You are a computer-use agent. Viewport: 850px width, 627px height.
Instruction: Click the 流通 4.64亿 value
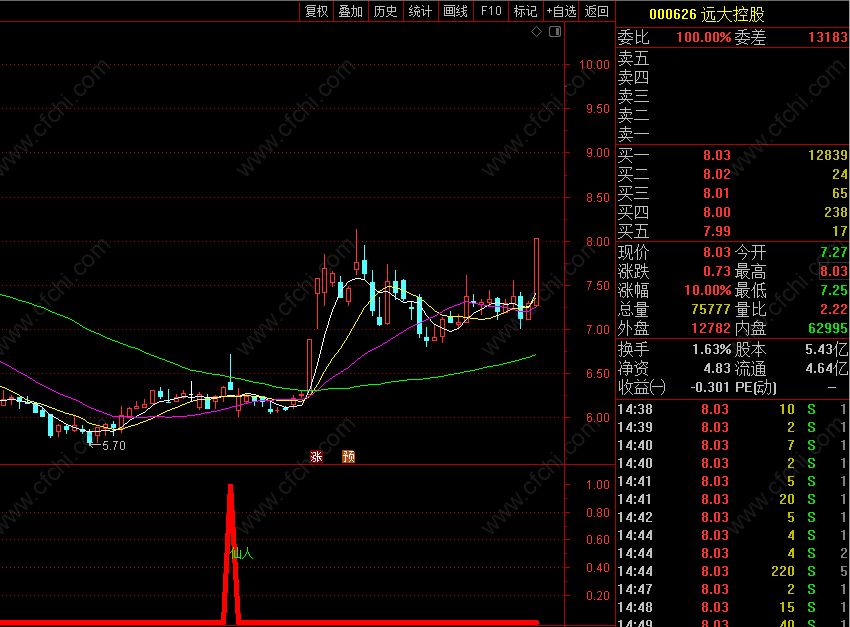coord(826,369)
